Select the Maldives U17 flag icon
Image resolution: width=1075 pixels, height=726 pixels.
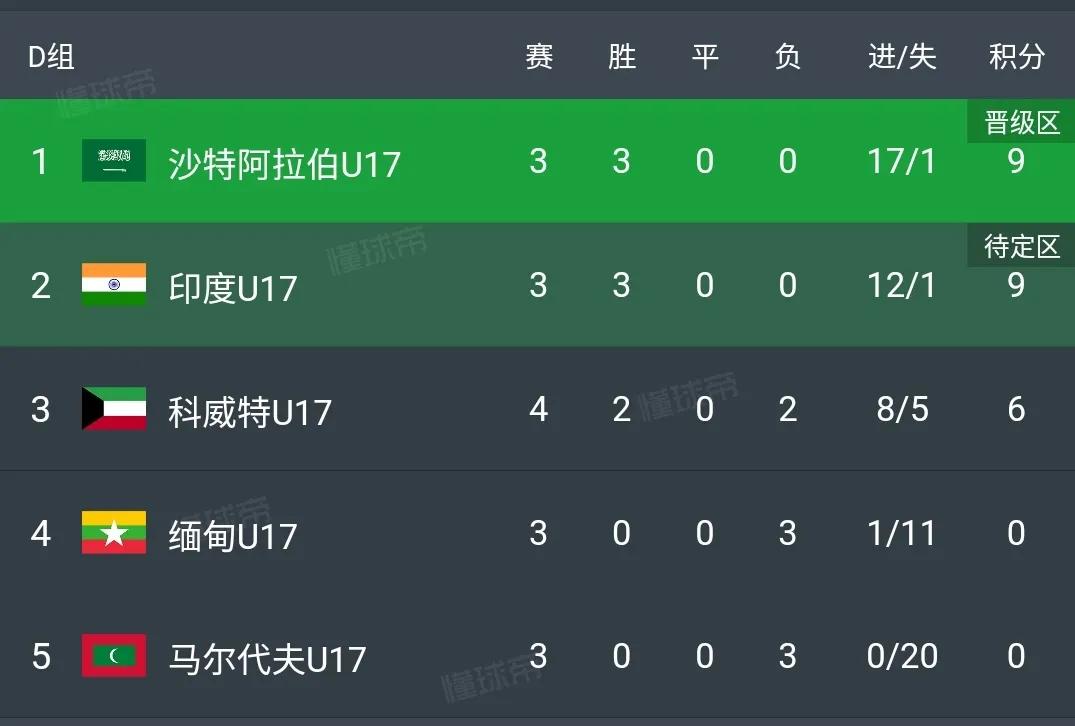coord(113,657)
